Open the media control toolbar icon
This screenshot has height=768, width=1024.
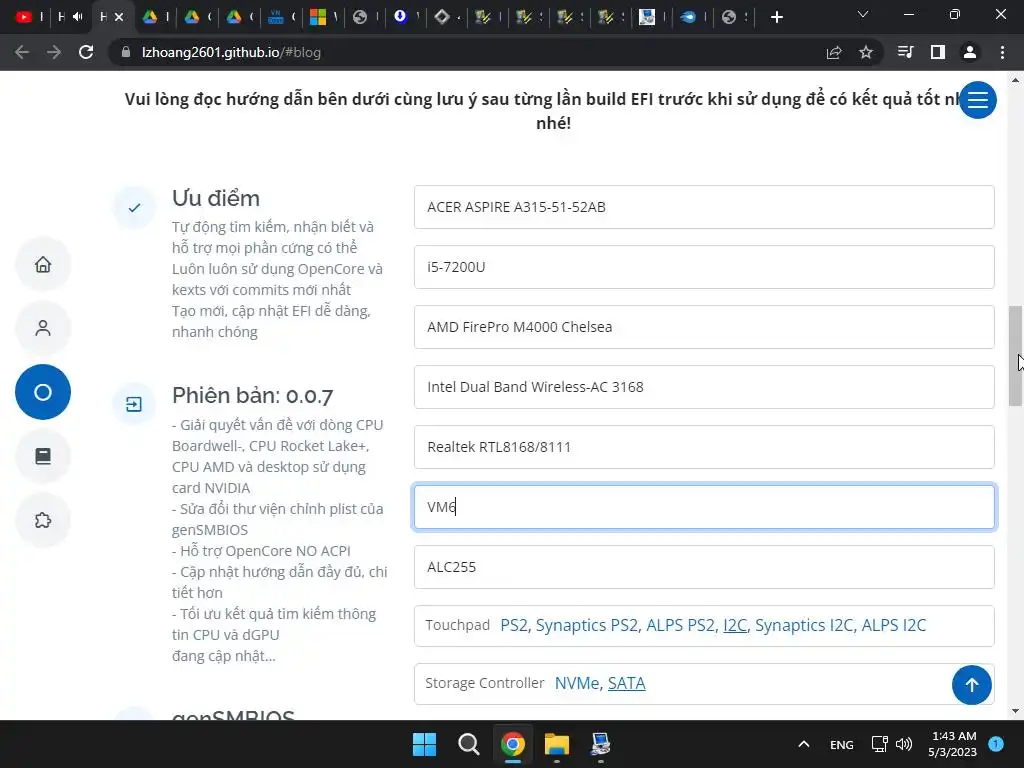pyautogui.click(x=906, y=52)
